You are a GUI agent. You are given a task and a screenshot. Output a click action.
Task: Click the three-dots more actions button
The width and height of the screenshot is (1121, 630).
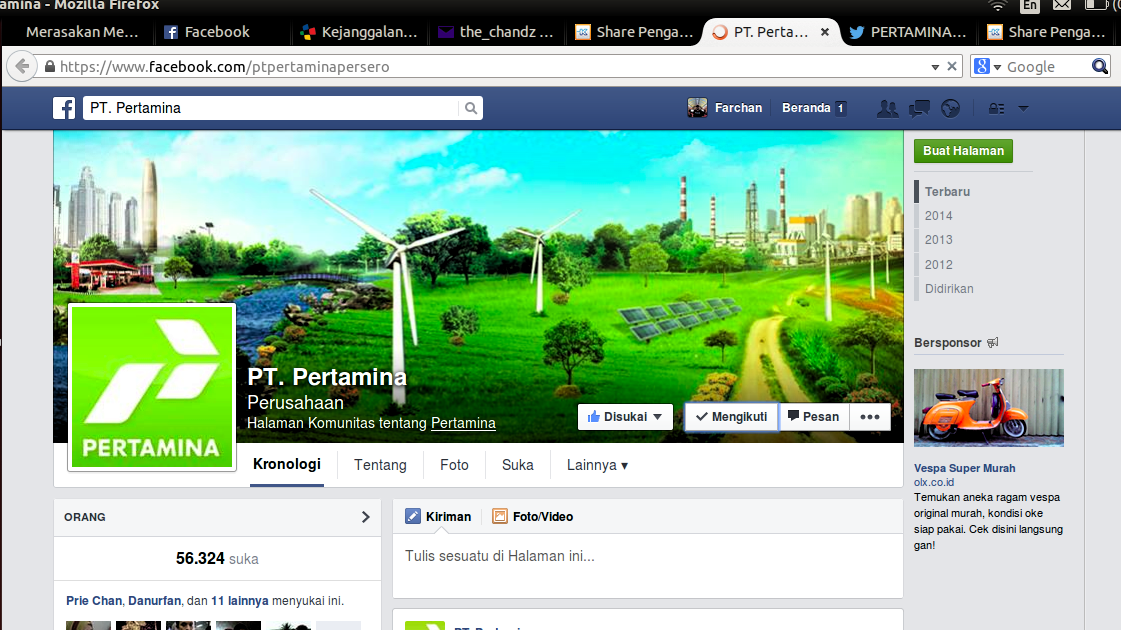click(869, 417)
